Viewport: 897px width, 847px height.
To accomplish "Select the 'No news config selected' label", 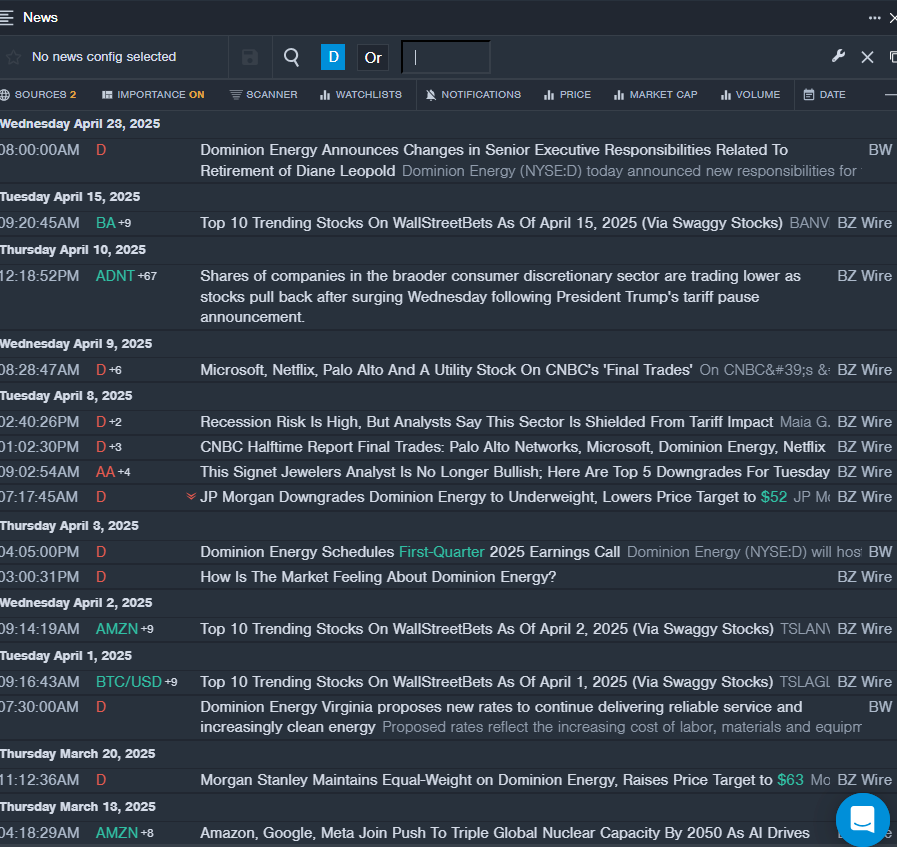I will pyautogui.click(x=104, y=57).
